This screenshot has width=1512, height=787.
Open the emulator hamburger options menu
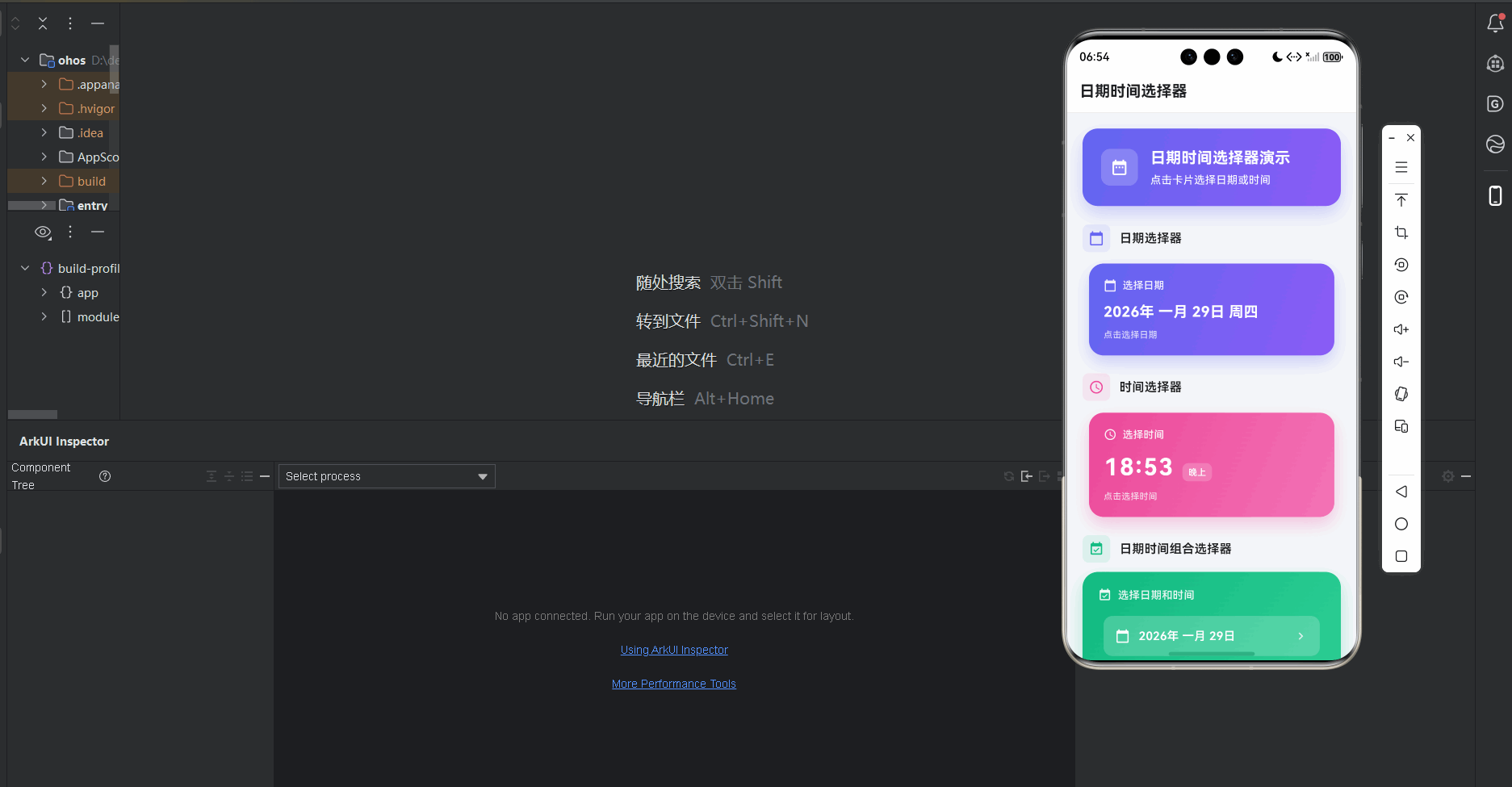(1401, 167)
